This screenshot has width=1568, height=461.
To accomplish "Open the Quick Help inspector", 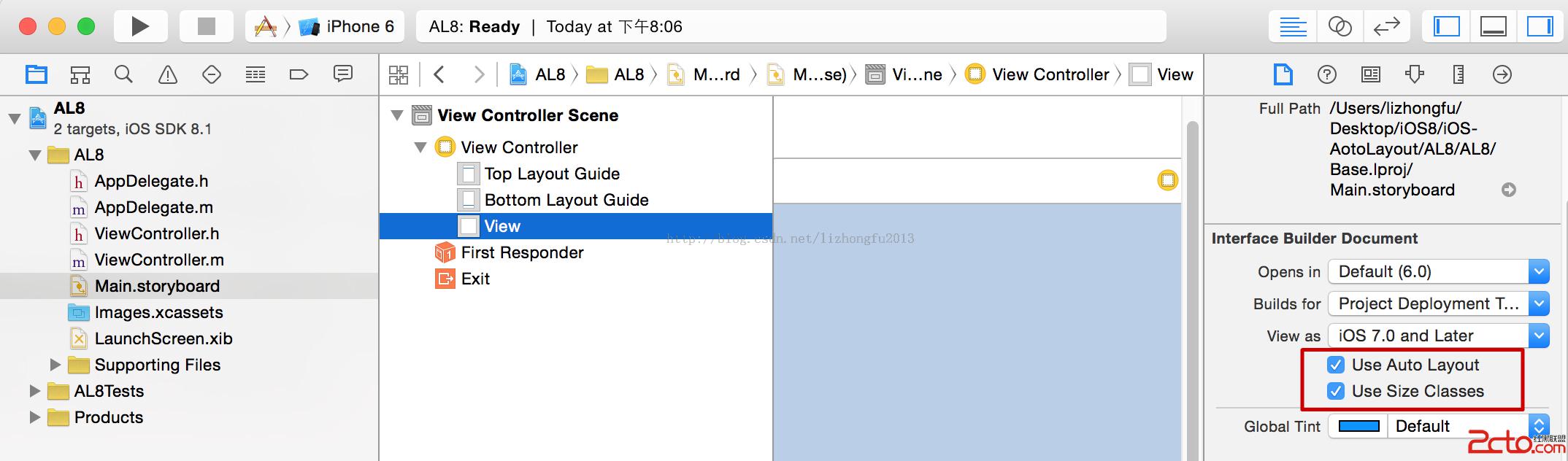I will (x=1326, y=74).
